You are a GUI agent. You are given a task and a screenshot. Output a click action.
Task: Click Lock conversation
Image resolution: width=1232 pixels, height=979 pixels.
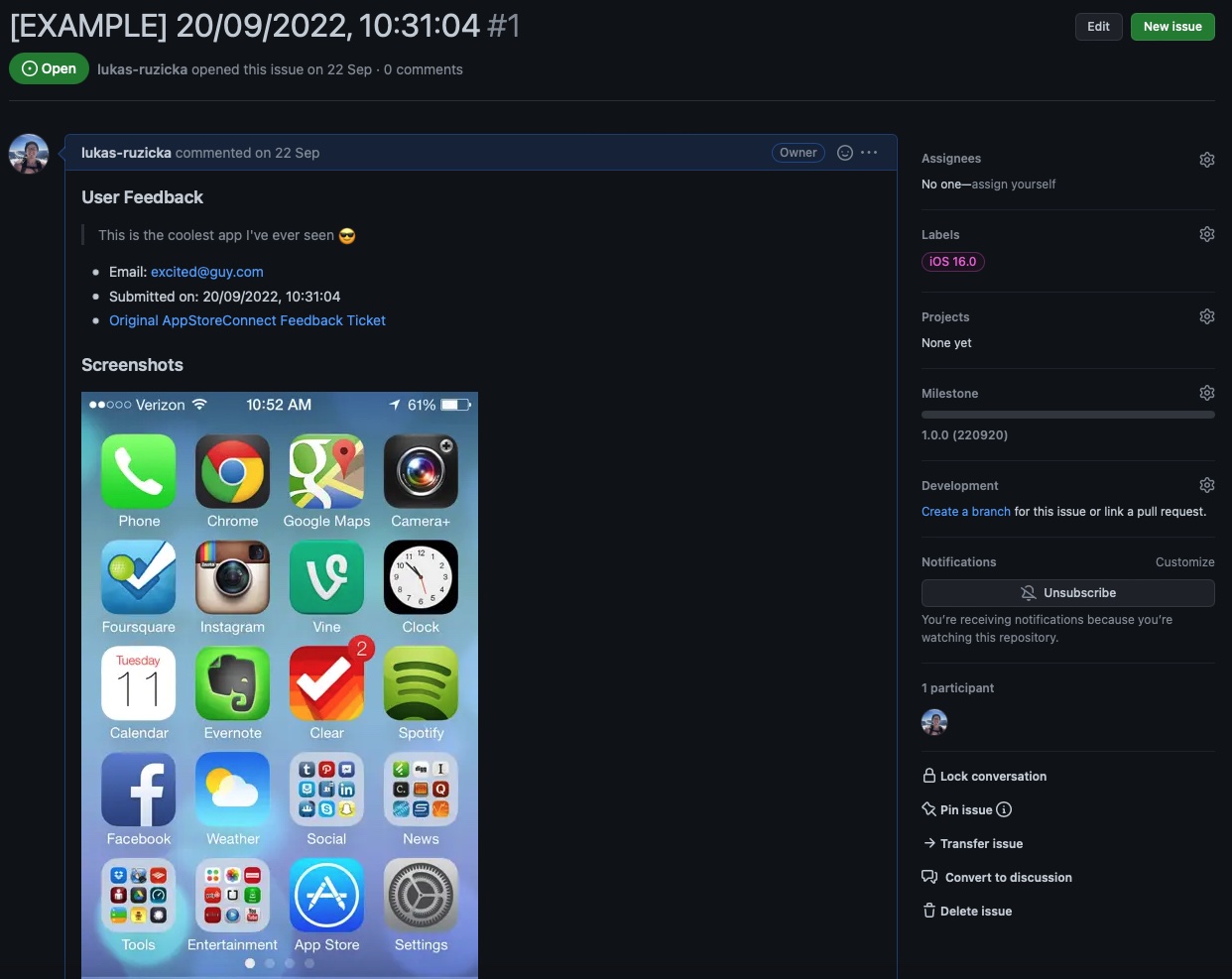[x=984, y=777]
